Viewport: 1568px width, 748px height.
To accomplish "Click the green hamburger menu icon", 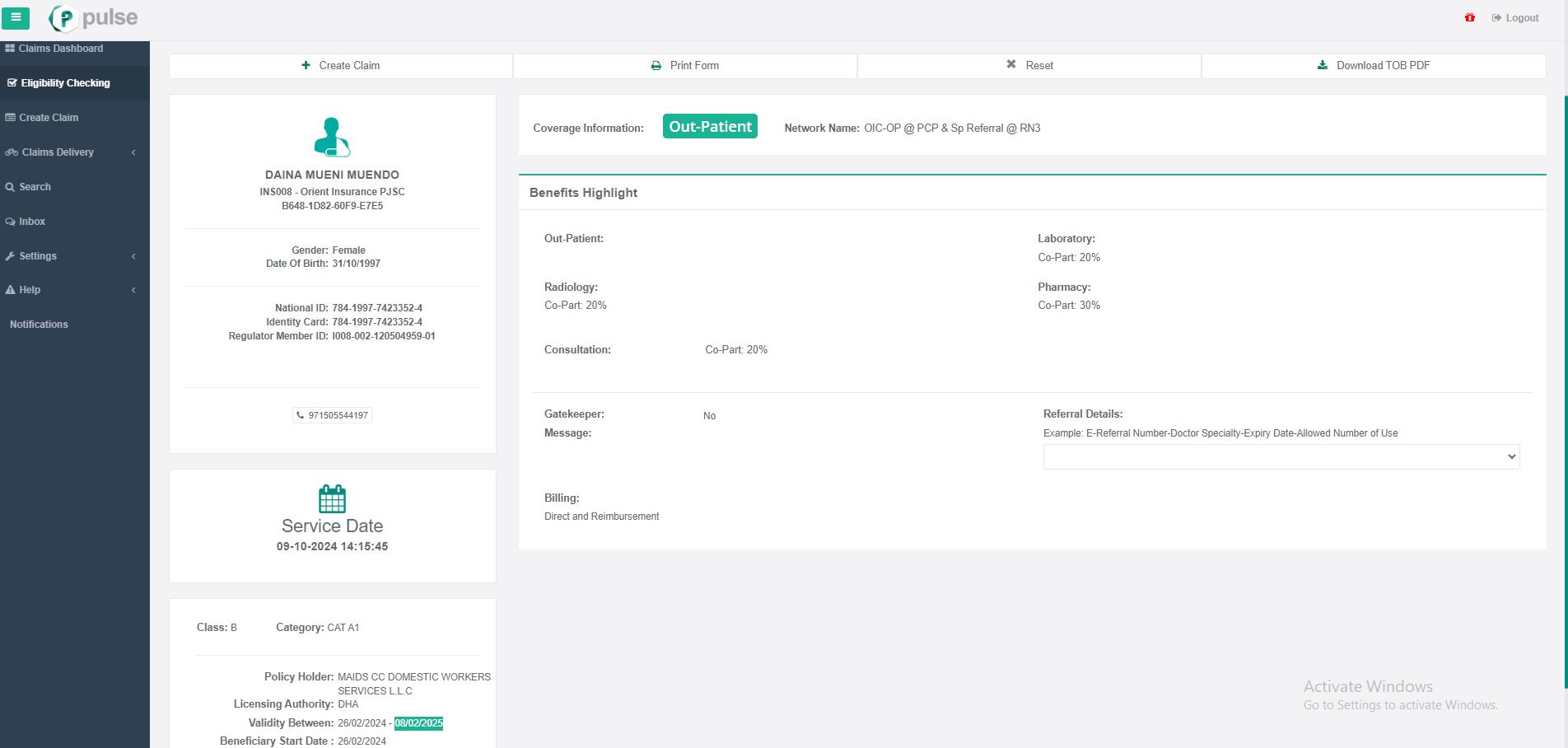I will point(16,17).
